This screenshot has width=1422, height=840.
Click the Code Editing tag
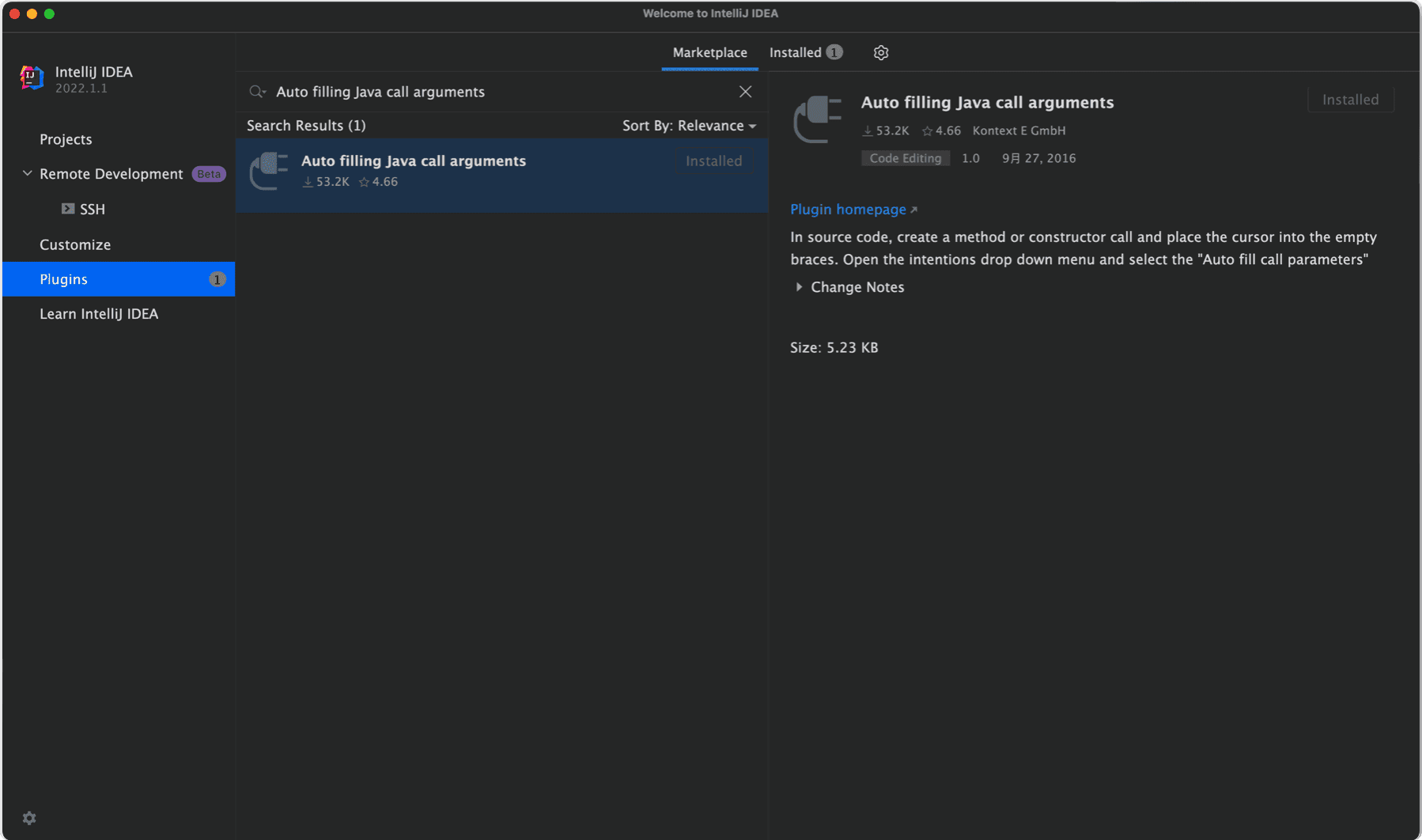pos(906,158)
